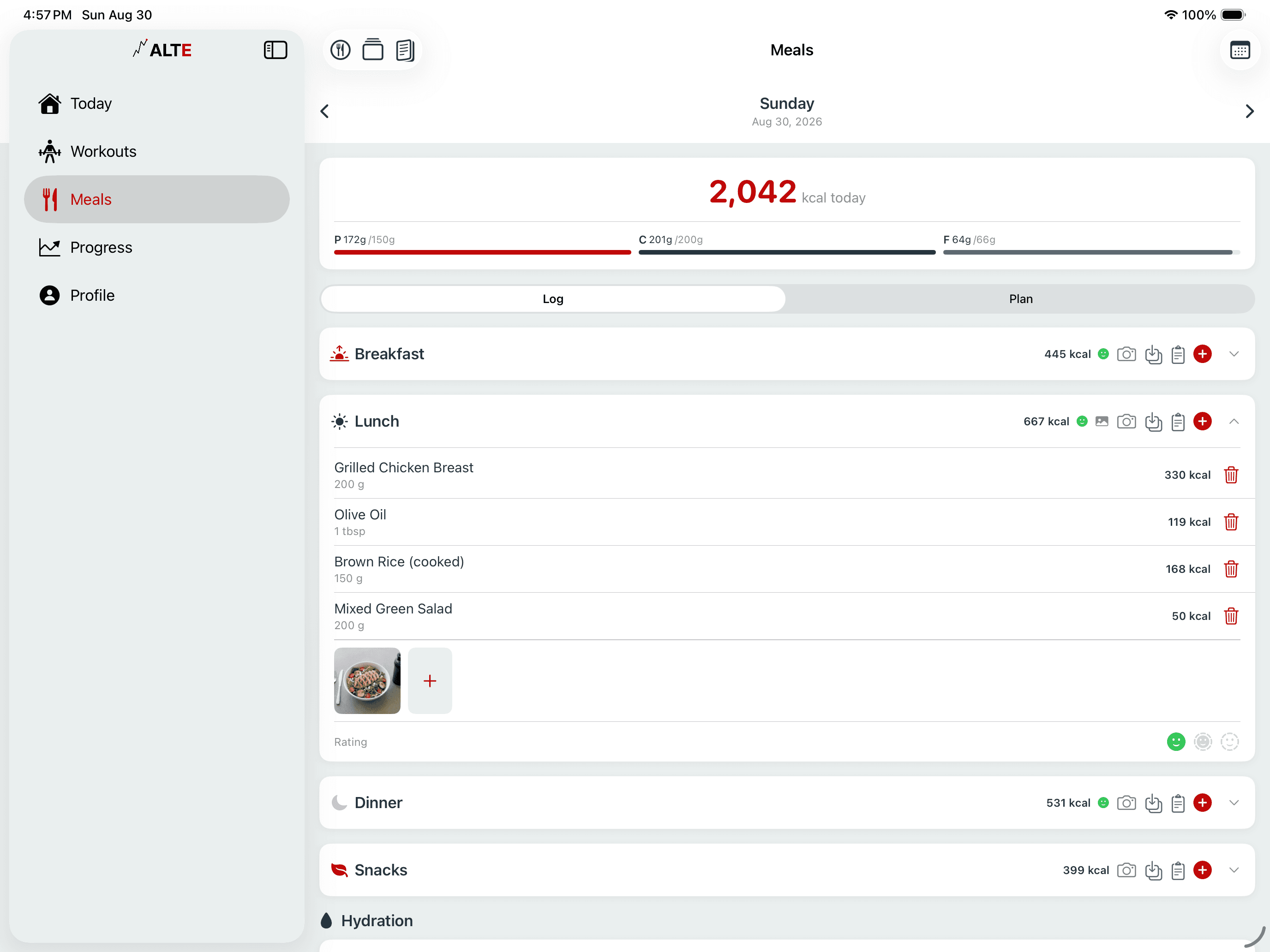This screenshot has width=1270, height=952.
Task: Open Progress in sidebar
Action: click(157, 247)
